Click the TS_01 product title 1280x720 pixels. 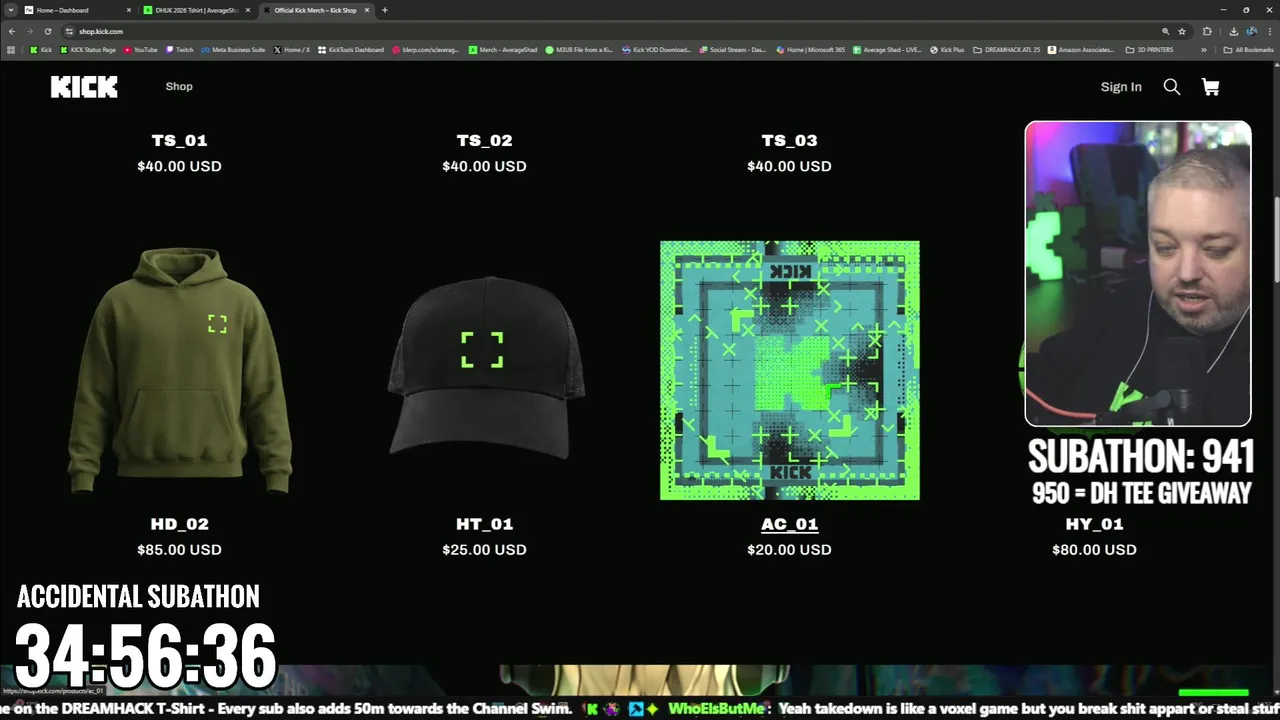click(x=180, y=141)
